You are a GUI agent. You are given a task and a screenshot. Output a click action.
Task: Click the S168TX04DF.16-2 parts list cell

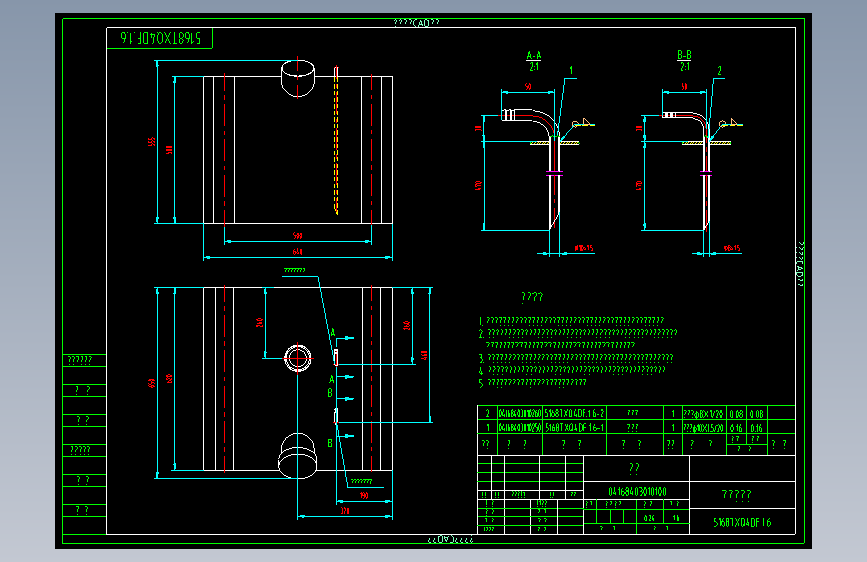coord(574,413)
